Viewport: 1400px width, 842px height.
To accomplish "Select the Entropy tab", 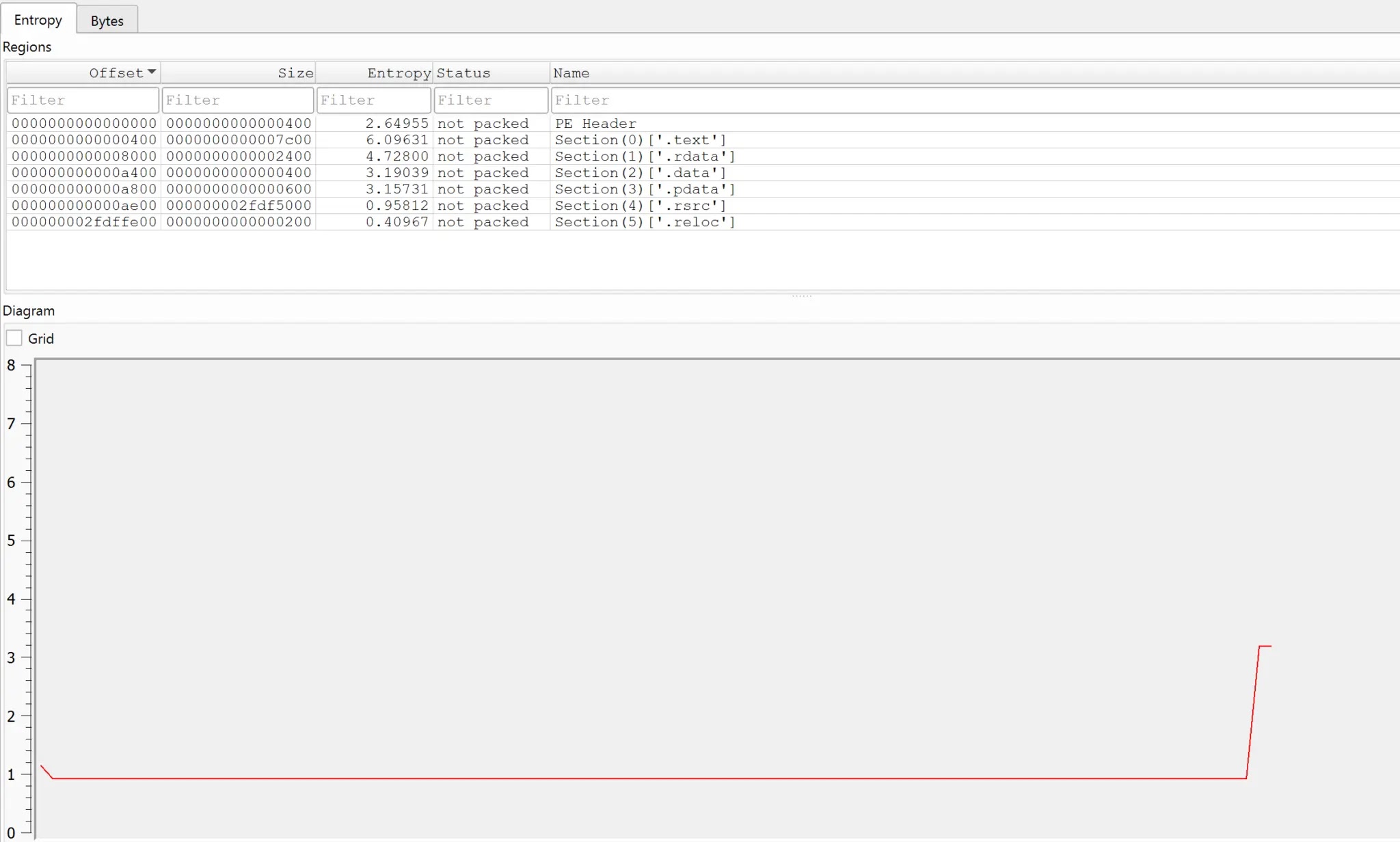I will 38,20.
